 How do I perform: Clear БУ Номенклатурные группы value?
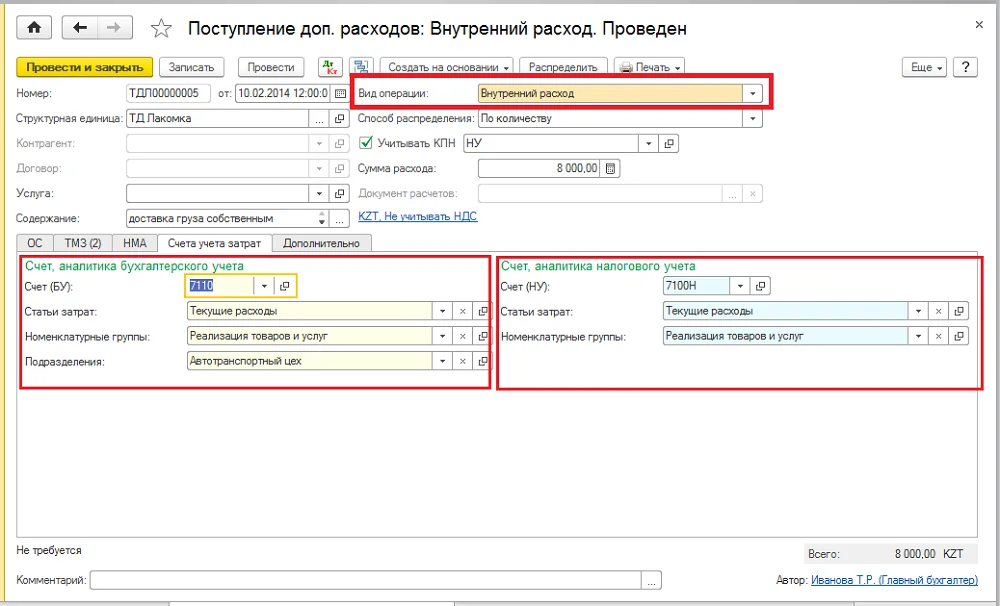(x=462, y=336)
